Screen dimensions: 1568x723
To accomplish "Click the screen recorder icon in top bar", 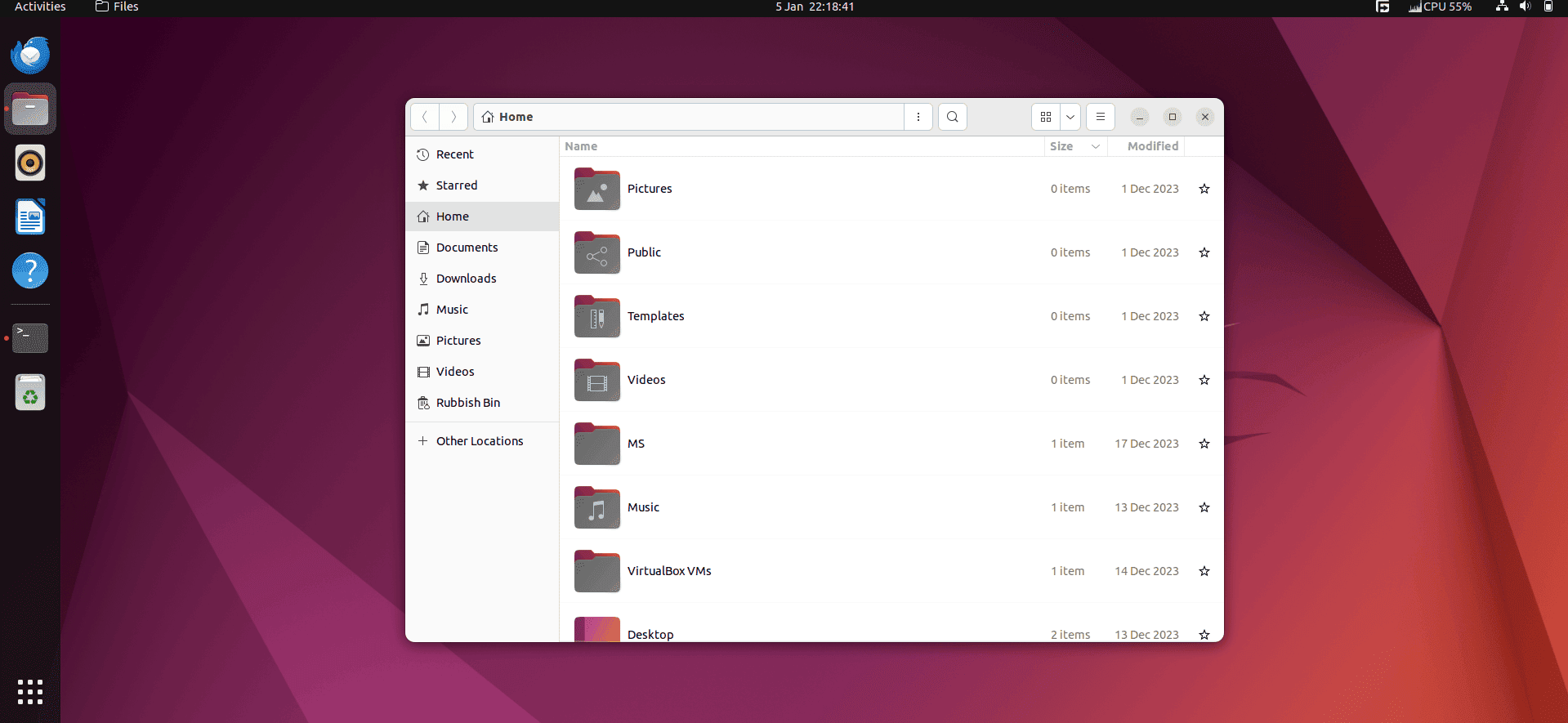I will click(1383, 7).
